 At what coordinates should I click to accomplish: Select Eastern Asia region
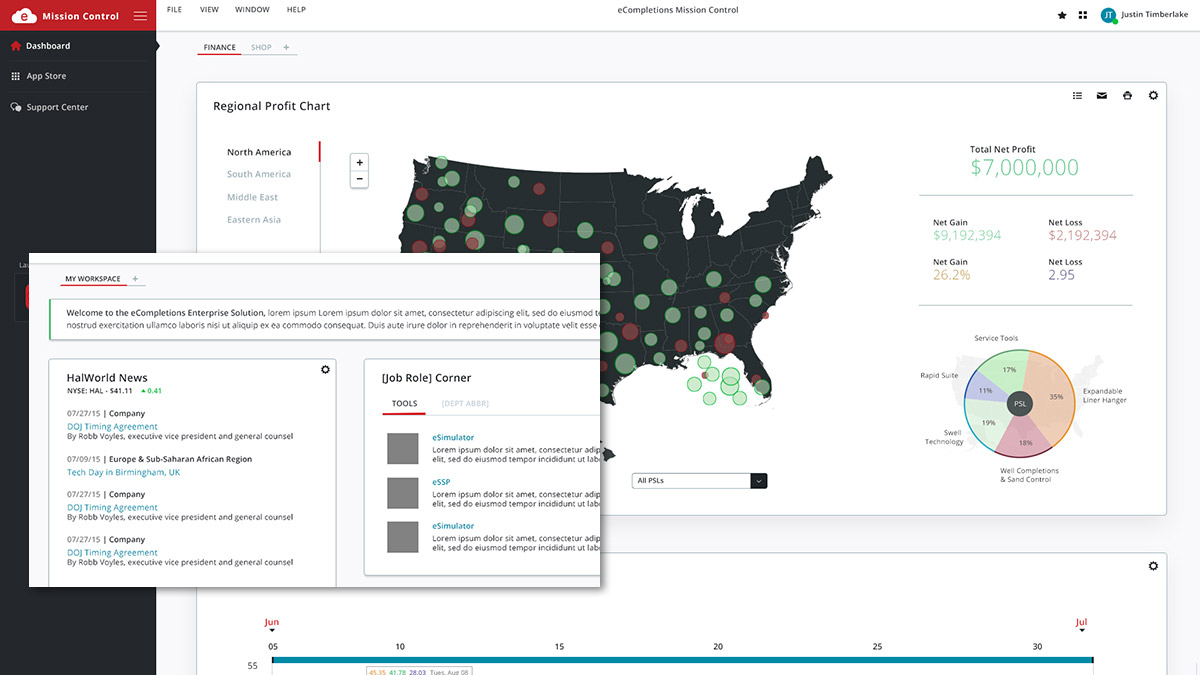click(x=254, y=219)
